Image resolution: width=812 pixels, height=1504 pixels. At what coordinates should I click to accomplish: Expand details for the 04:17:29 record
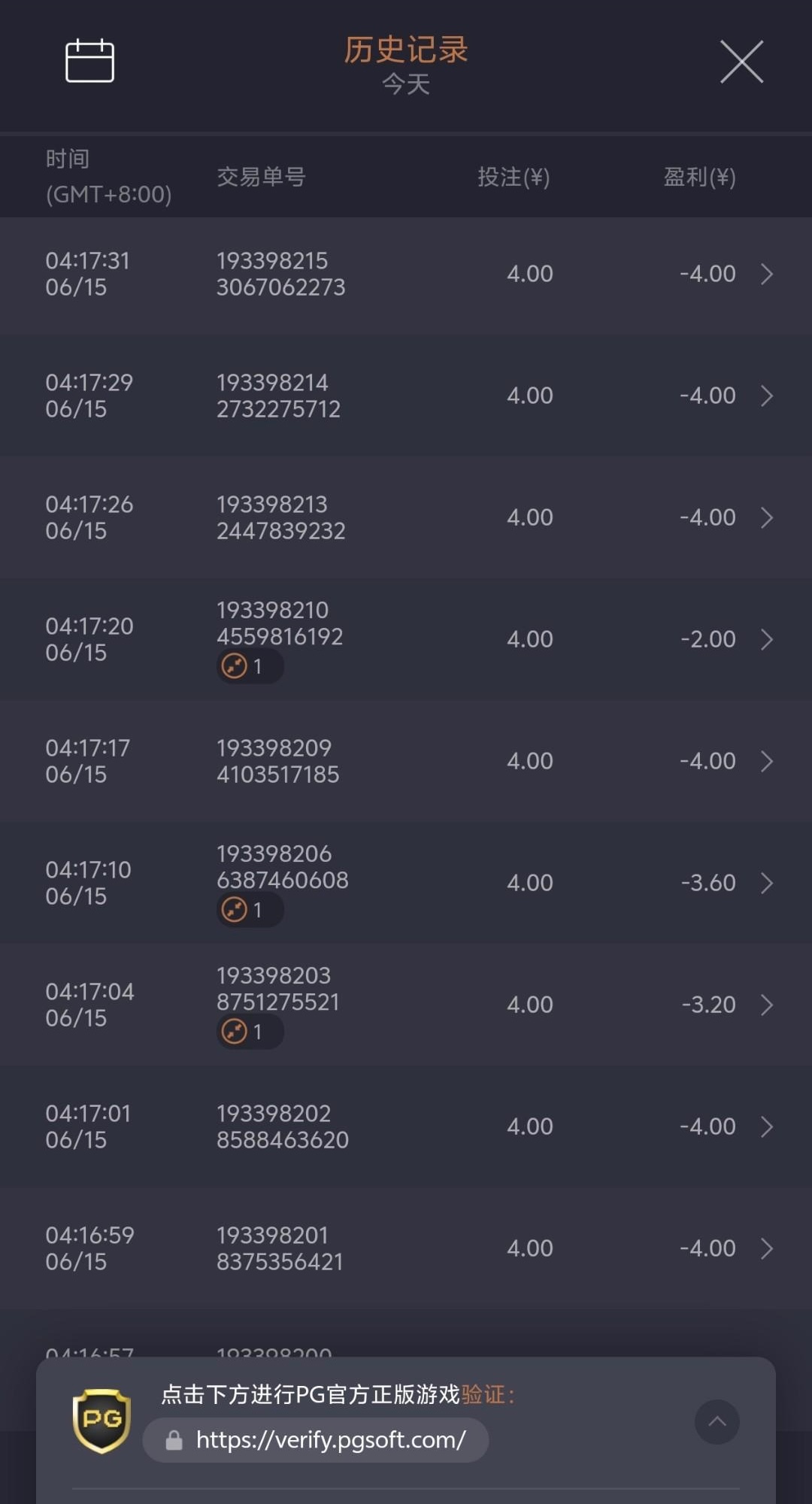pos(766,396)
